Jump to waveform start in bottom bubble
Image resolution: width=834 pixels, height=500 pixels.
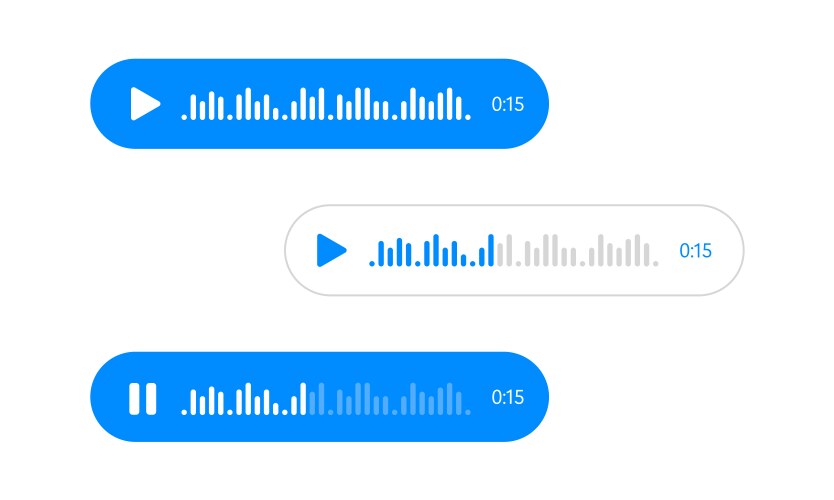(x=184, y=412)
